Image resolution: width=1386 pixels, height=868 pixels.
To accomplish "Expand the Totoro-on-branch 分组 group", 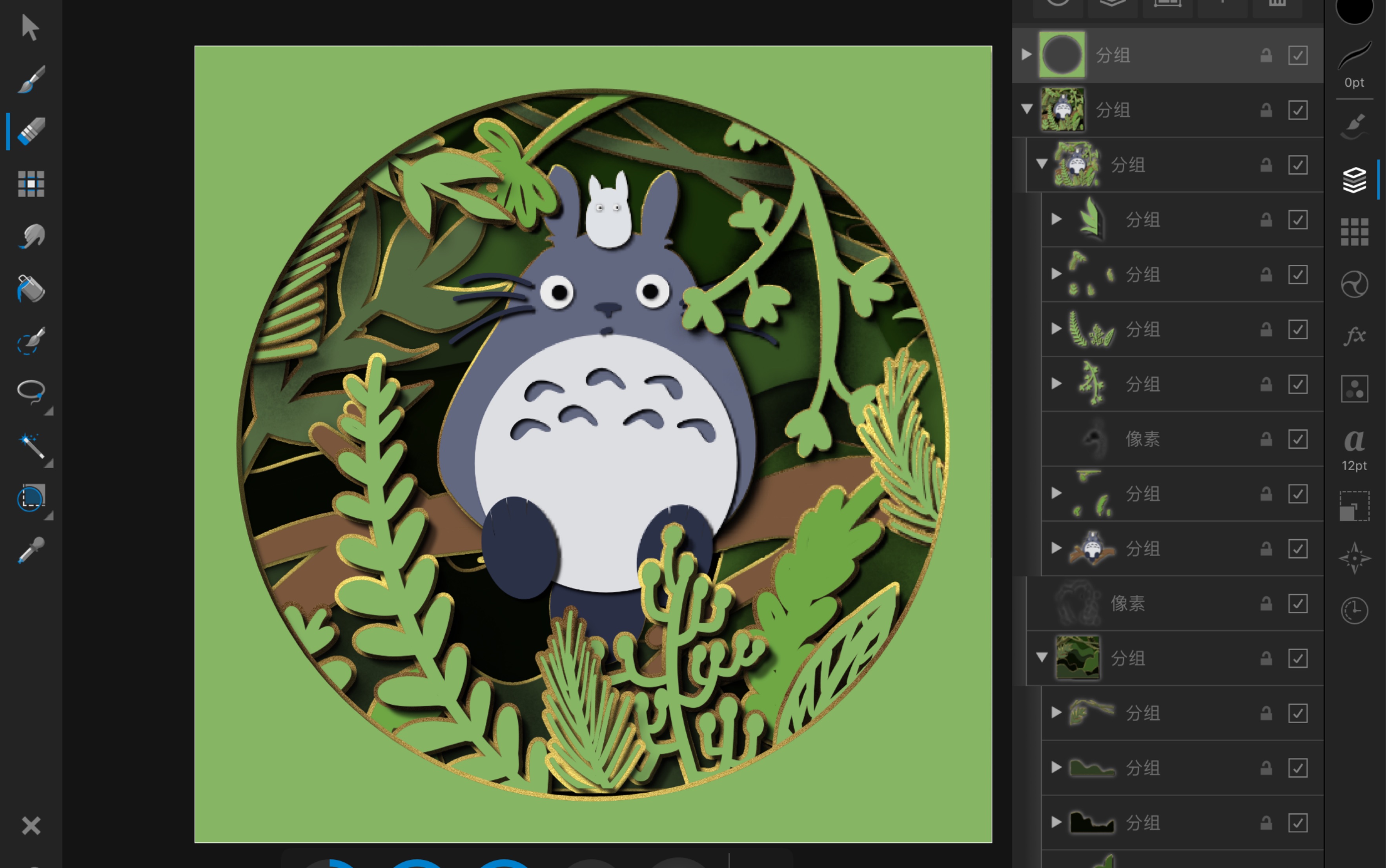I will [1056, 548].
